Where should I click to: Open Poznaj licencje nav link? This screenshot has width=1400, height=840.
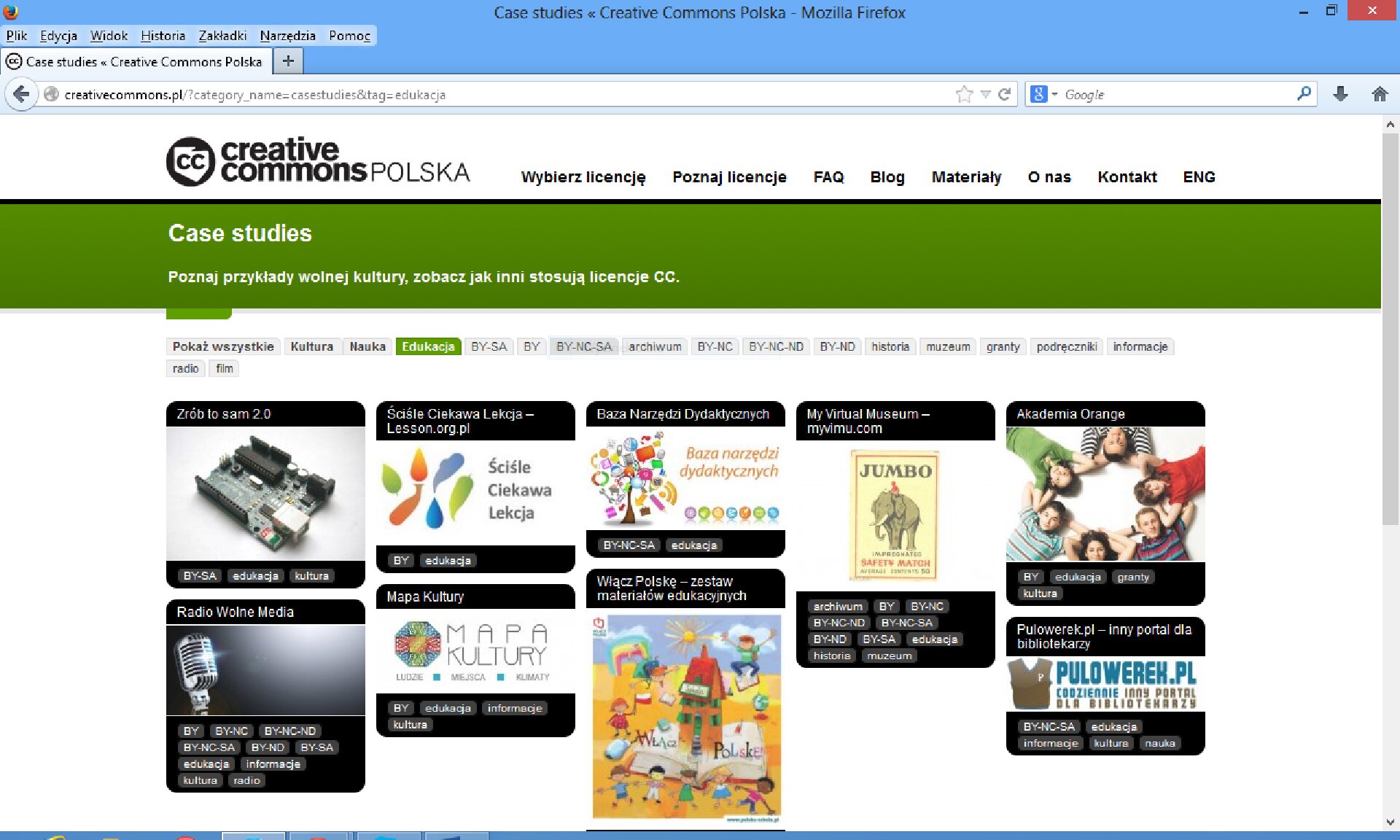pyautogui.click(x=729, y=177)
